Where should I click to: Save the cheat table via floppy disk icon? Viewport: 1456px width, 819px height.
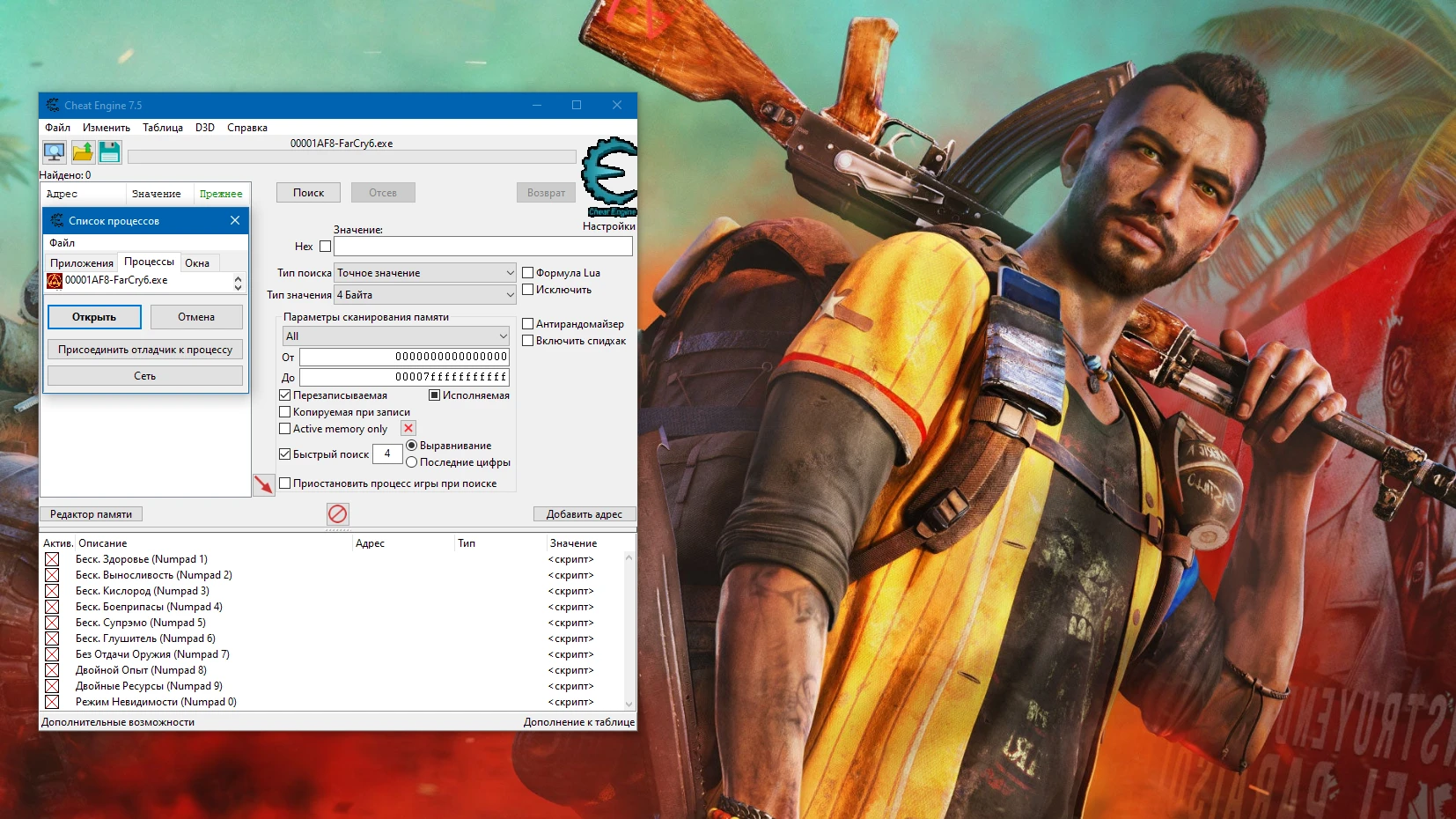click(108, 152)
